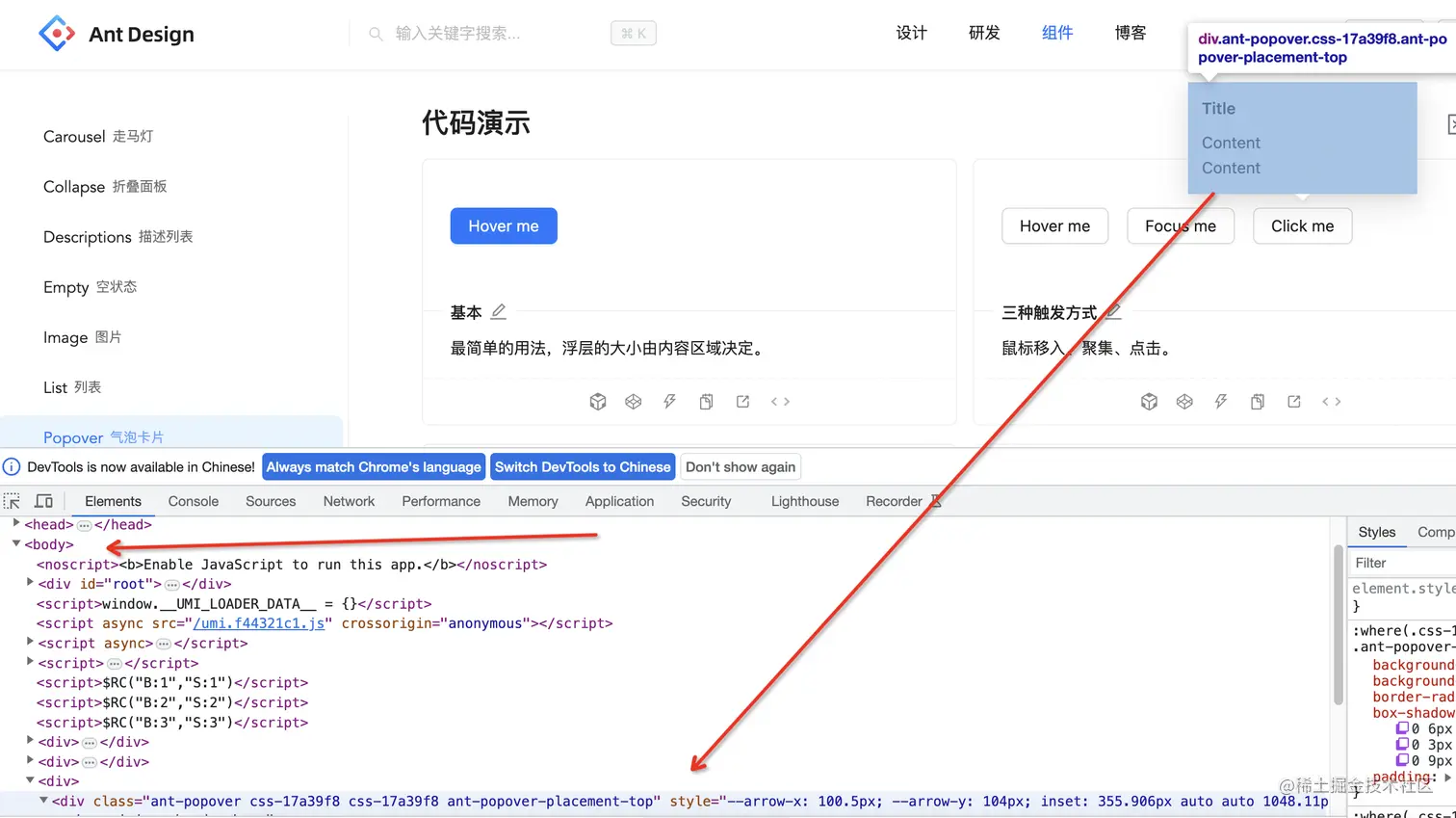The image size is (1456, 818).
Task: Expand the collapsed script node below script async
Action: point(30,662)
